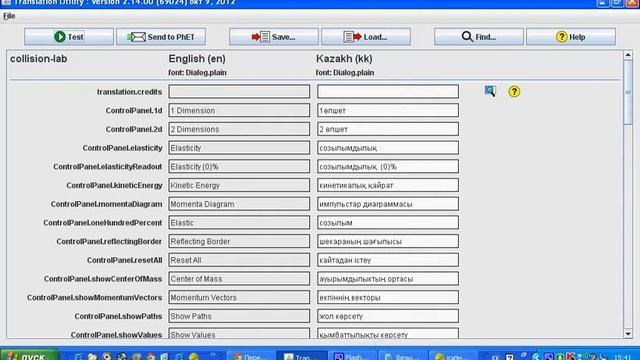Click the 'collision-lab' project heading
Image resolution: width=640 pixels, height=360 pixels.
click(39, 59)
